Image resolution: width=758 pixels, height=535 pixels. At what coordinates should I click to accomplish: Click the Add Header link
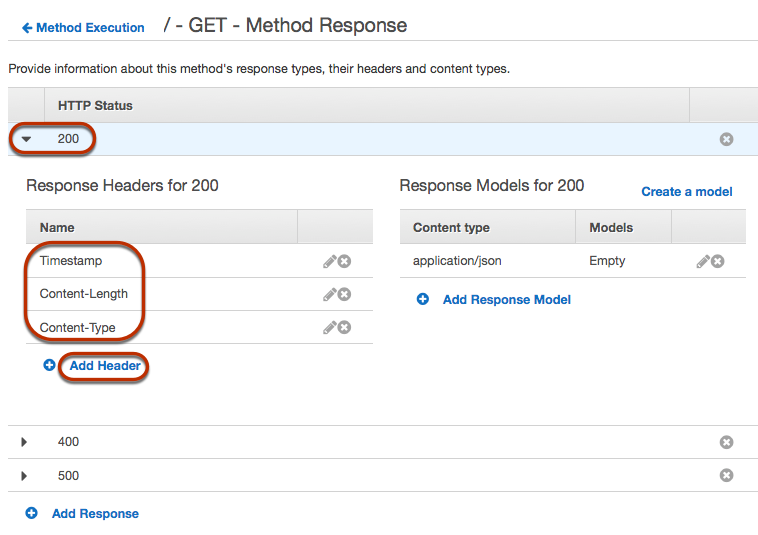click(x=105, y=366)
